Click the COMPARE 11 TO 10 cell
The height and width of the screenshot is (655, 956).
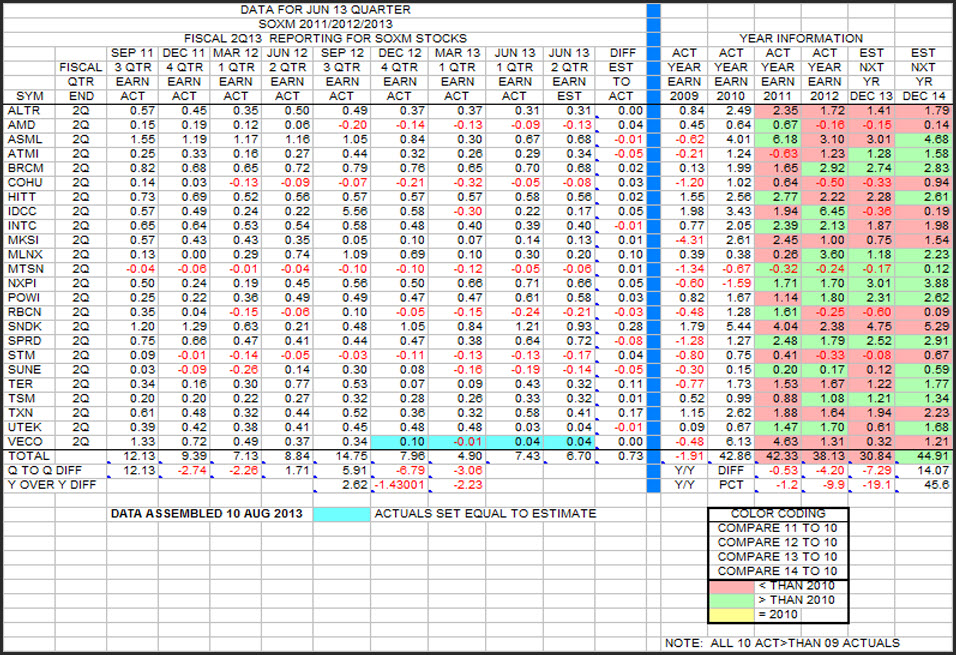[778, 528]
